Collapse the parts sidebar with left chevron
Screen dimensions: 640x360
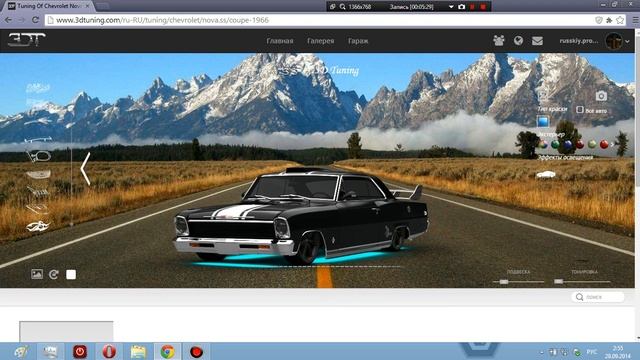click(85, 169)
